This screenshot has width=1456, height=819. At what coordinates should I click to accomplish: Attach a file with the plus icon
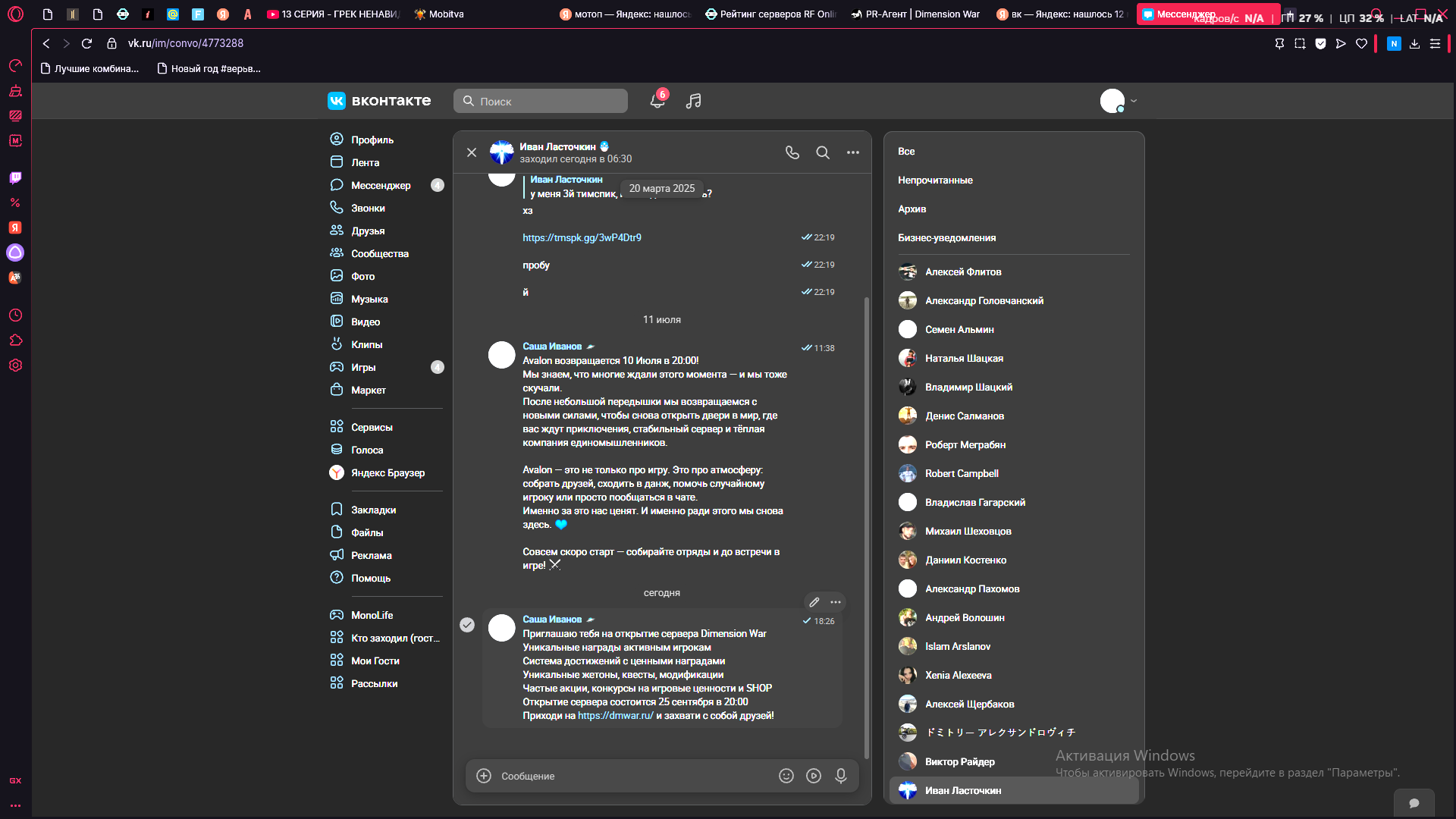pos(484,776)
